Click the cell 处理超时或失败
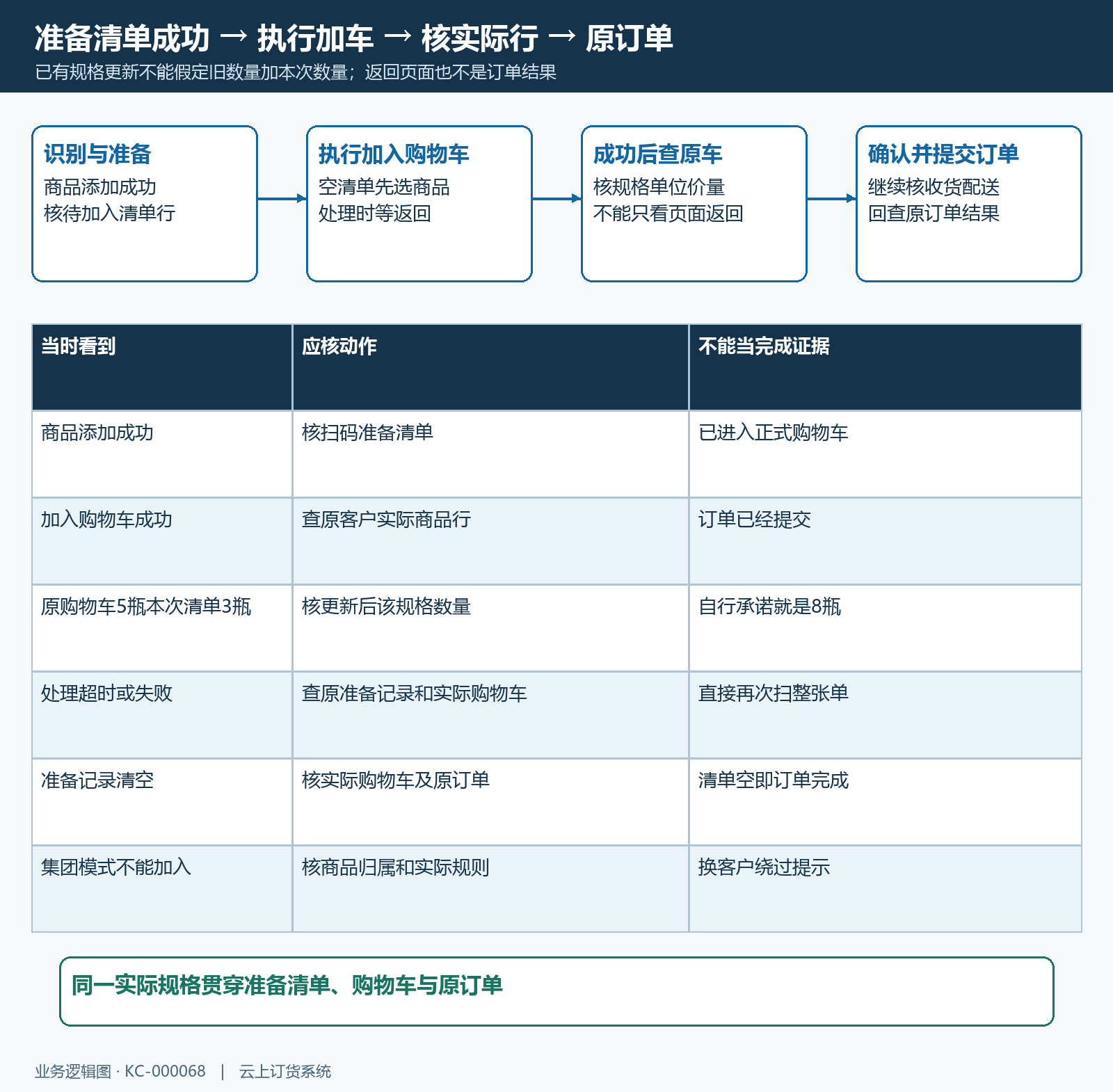Viewport: 1113px width, 1092px height. click(x=162, y=715)
